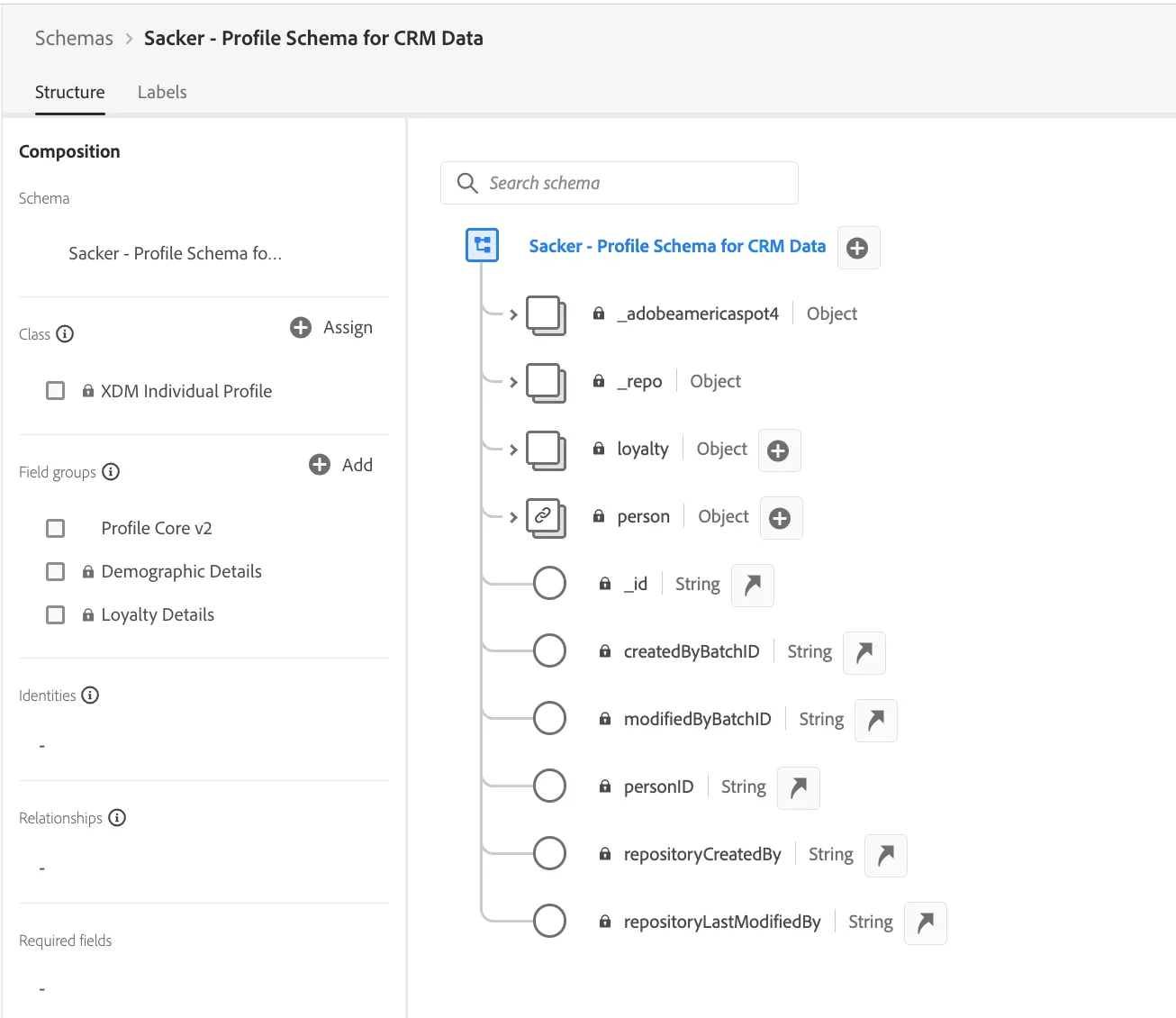The width and height of the screenshot is (1176, 1018).
Task: Tick the Demographic Details checkbox
Action: coord(56,571)
